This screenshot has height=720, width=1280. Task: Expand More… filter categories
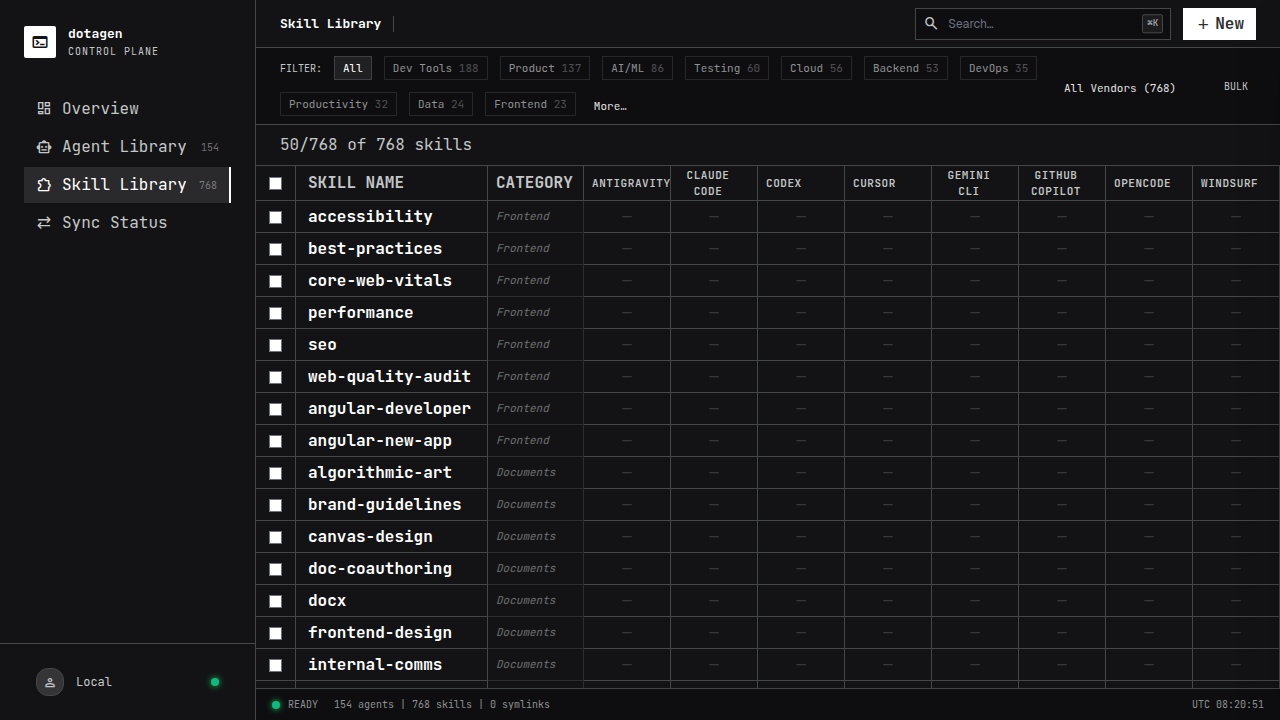pyautogui.click(x=610, y=106)
